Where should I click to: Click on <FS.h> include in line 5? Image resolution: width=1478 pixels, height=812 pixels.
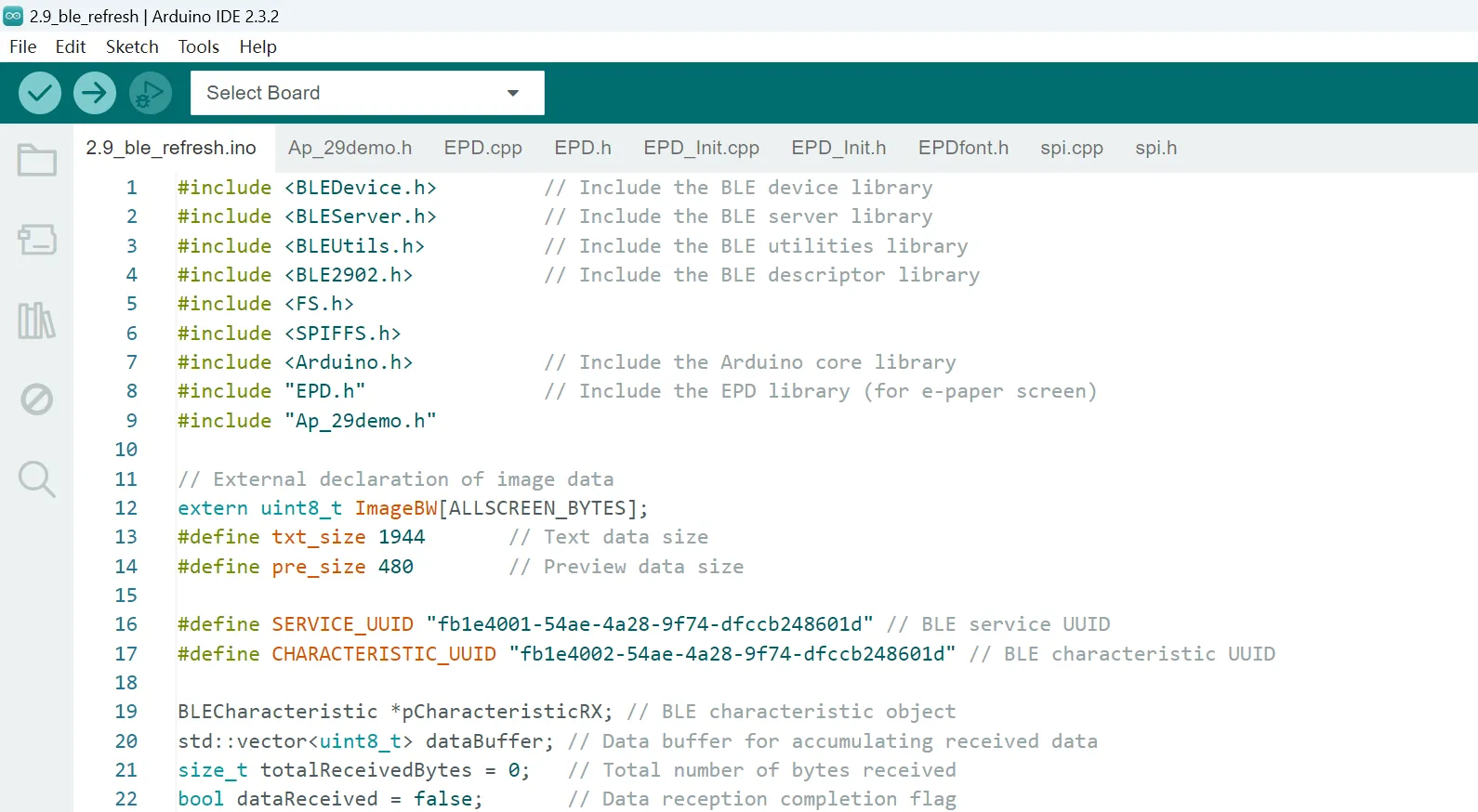tap(319, 304)
